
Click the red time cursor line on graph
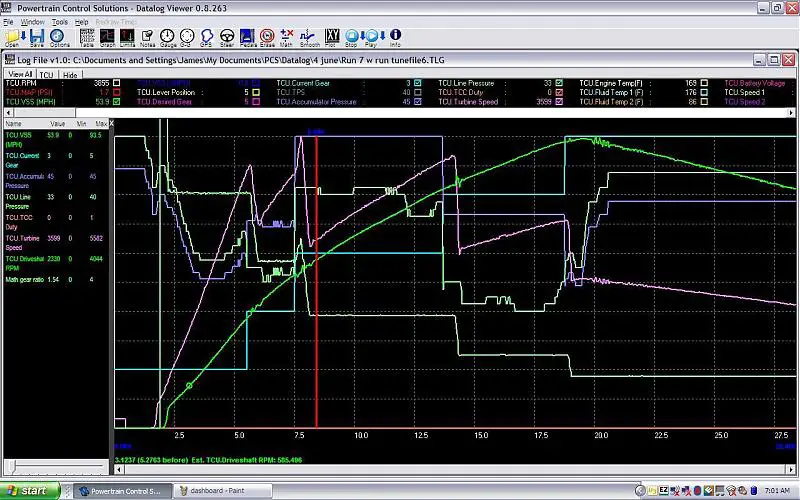coord(316,281)
